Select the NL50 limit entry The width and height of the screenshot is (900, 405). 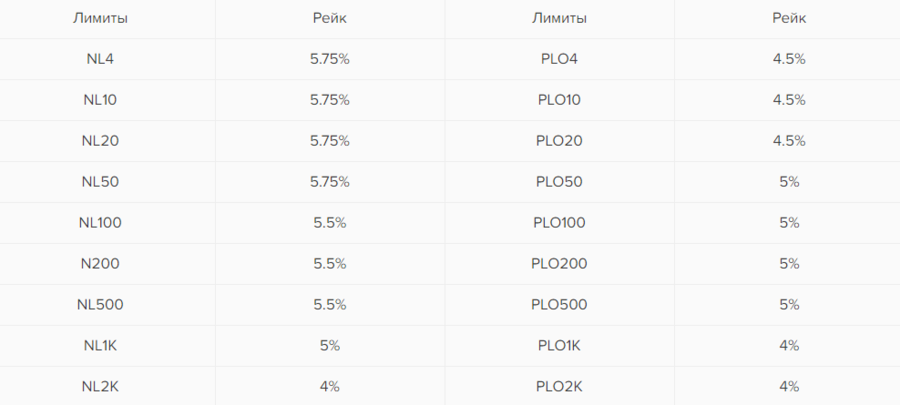coord(100,182)
